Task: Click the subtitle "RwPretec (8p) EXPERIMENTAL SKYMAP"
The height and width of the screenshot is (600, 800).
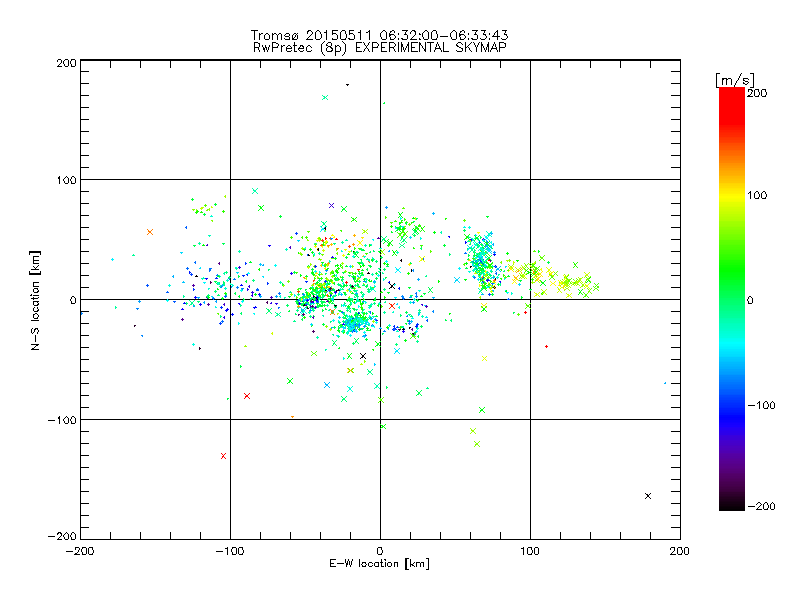Action: [x=380, y=48]
